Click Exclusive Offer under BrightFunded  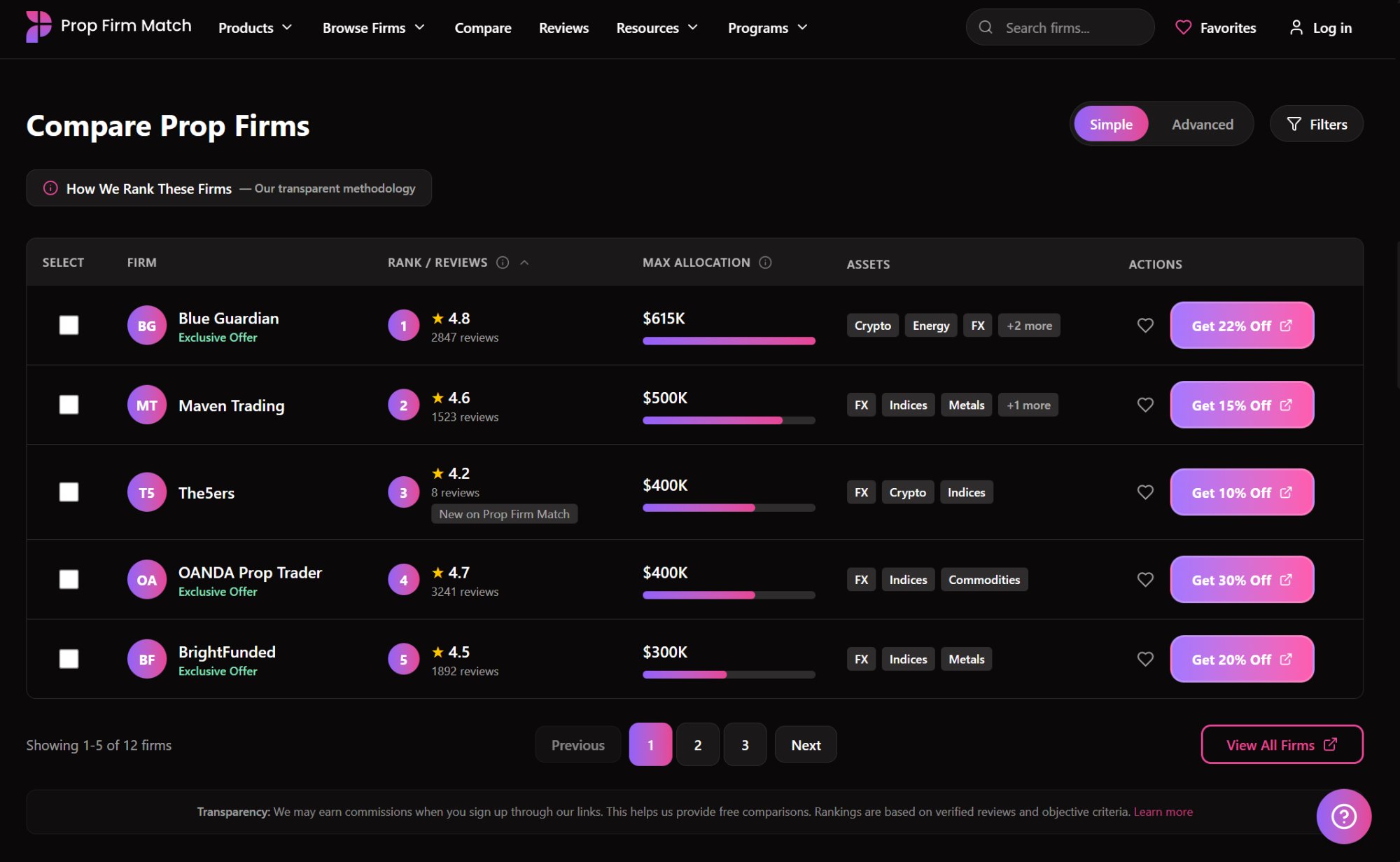(x=218, y=671)
